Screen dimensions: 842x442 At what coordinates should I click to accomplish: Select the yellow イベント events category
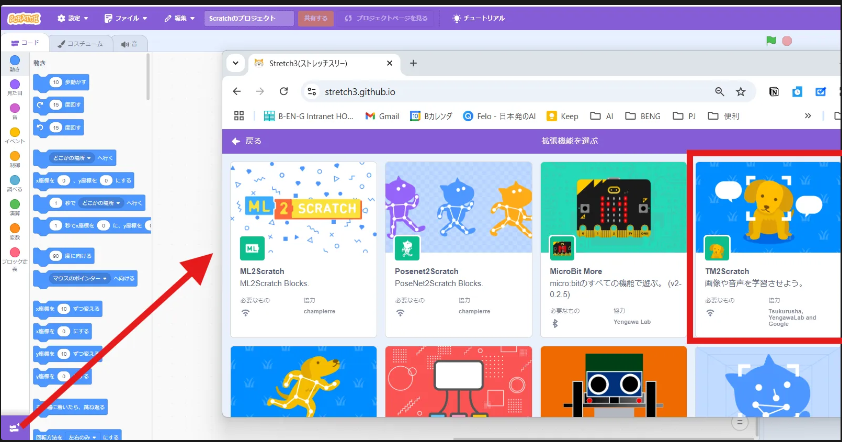[x=15, y=135]
